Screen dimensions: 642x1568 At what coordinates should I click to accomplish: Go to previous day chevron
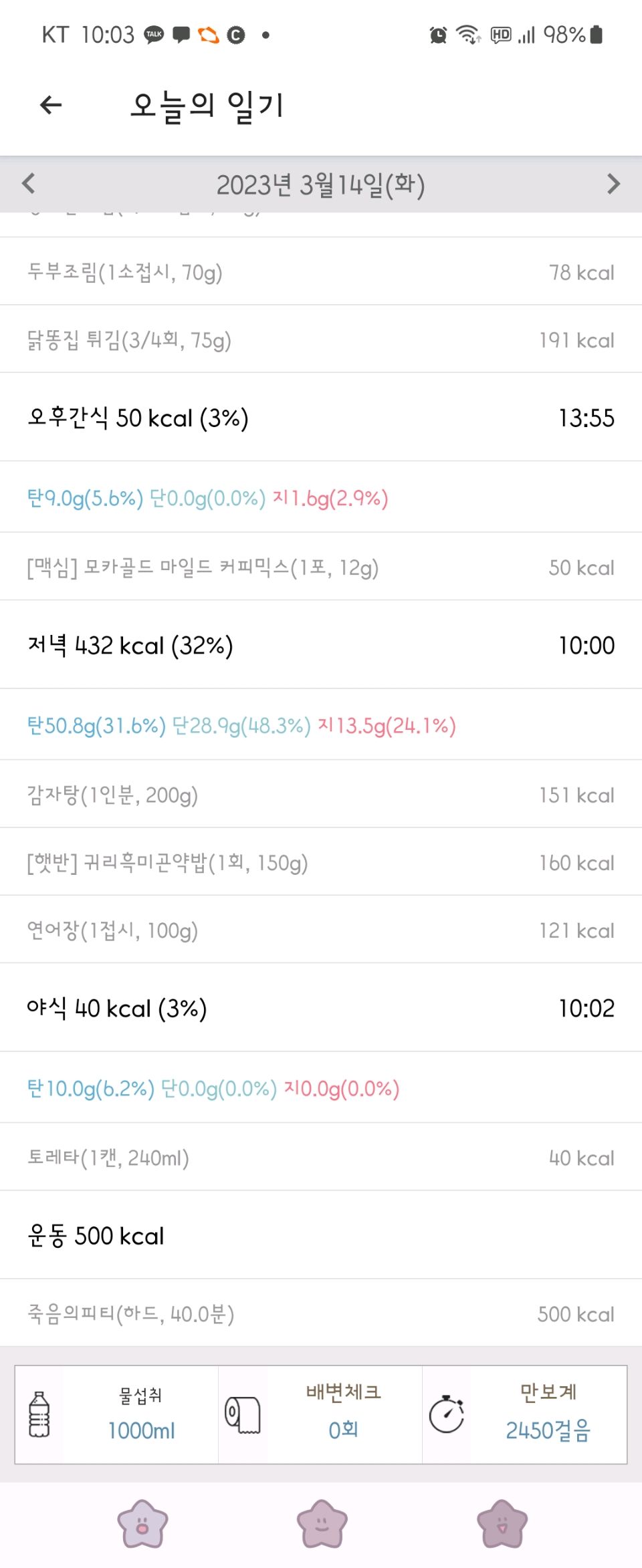29,183
